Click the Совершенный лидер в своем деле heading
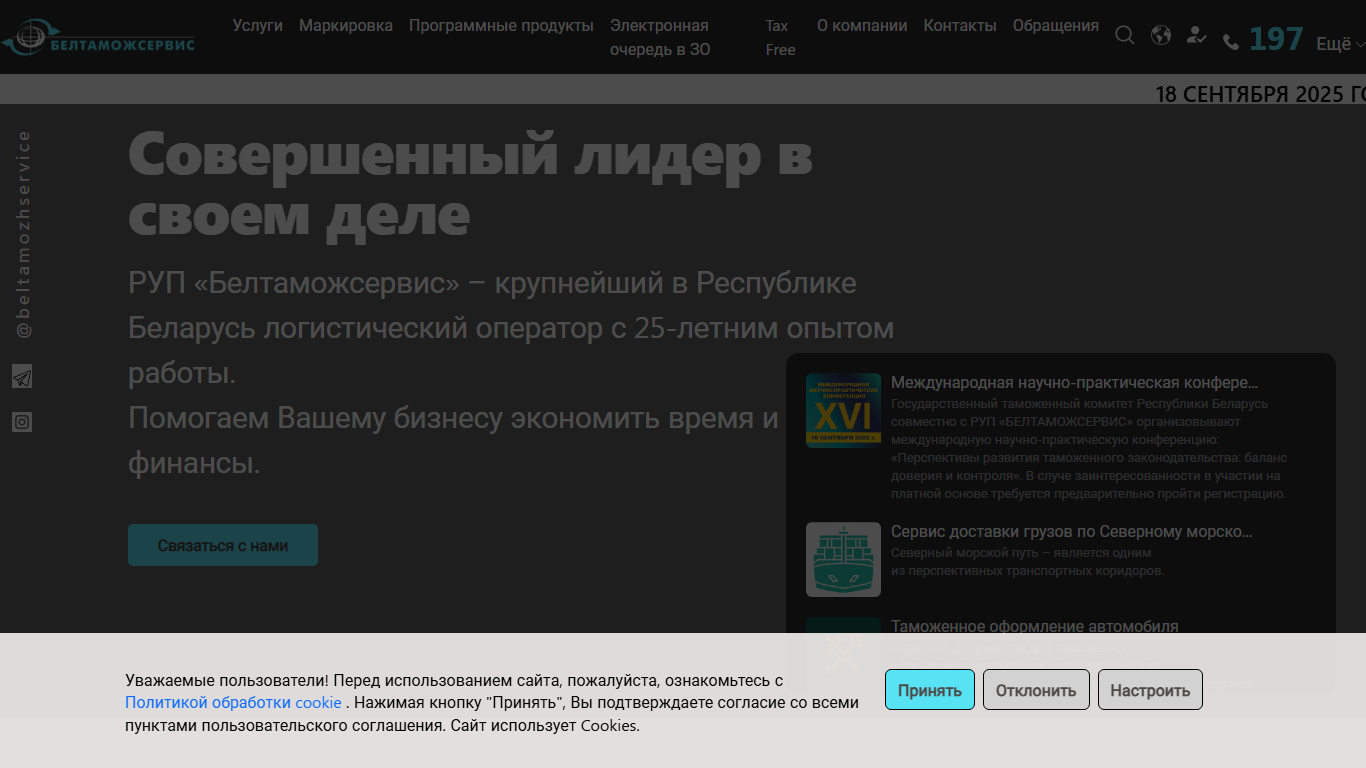1366x768 pixels. (470, 184)
